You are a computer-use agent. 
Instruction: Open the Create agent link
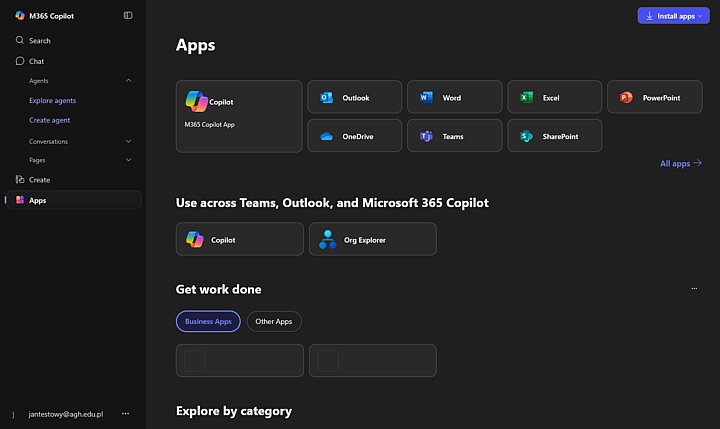50,120
